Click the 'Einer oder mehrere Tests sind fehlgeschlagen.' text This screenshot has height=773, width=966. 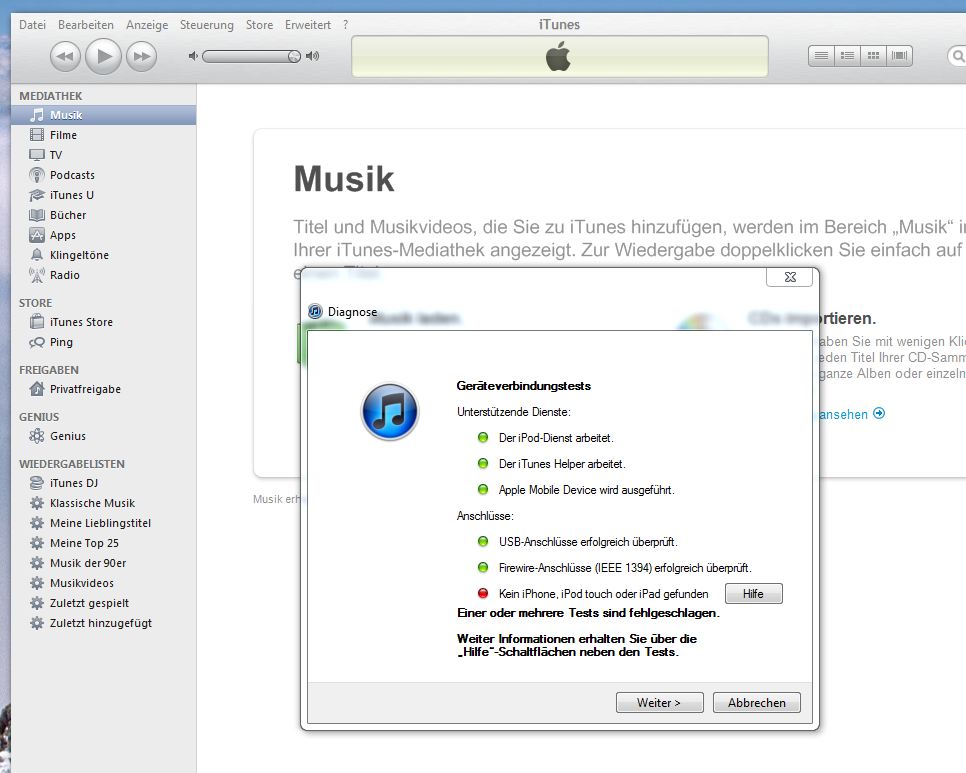[588, 613]
